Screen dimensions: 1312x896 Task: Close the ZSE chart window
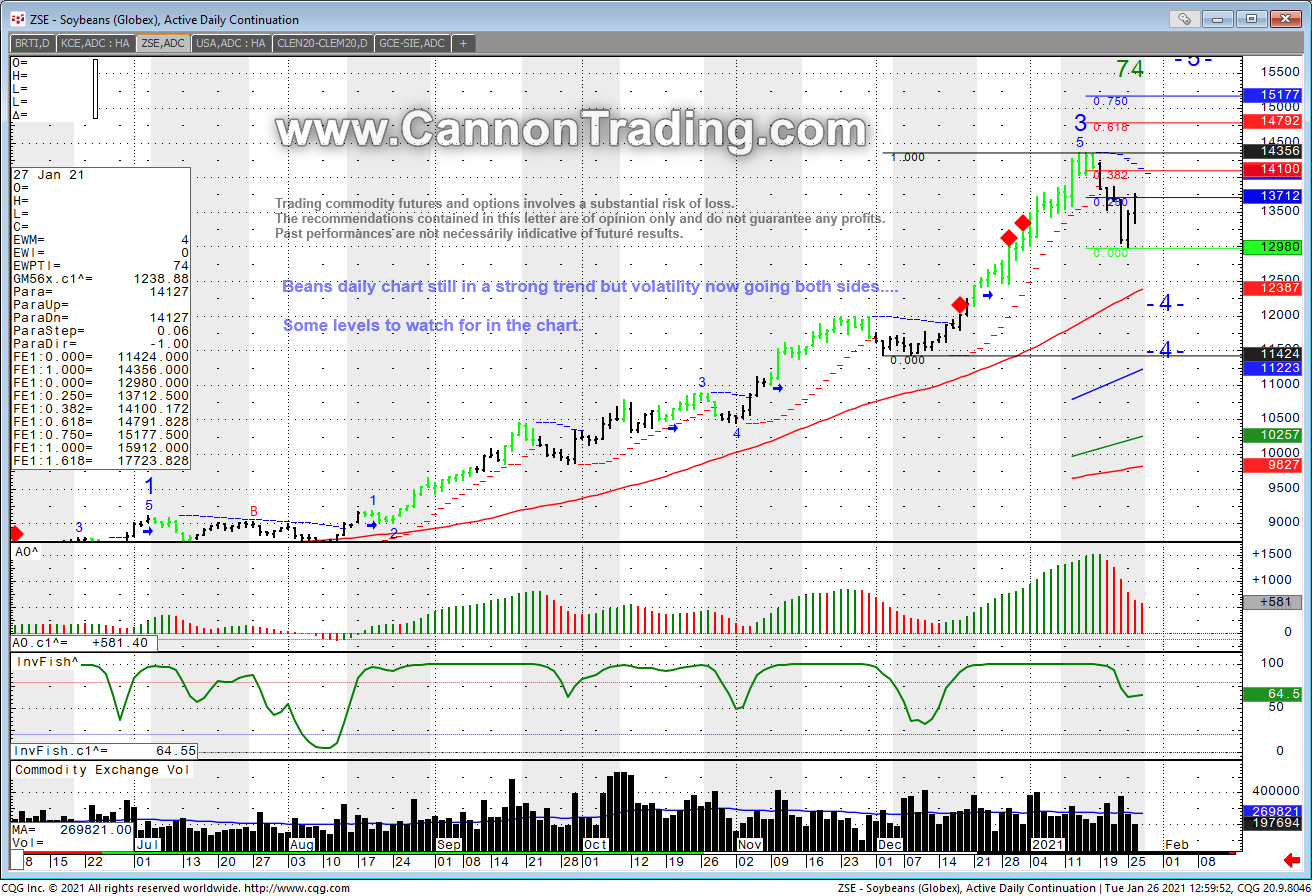[x=1283, y=18]
